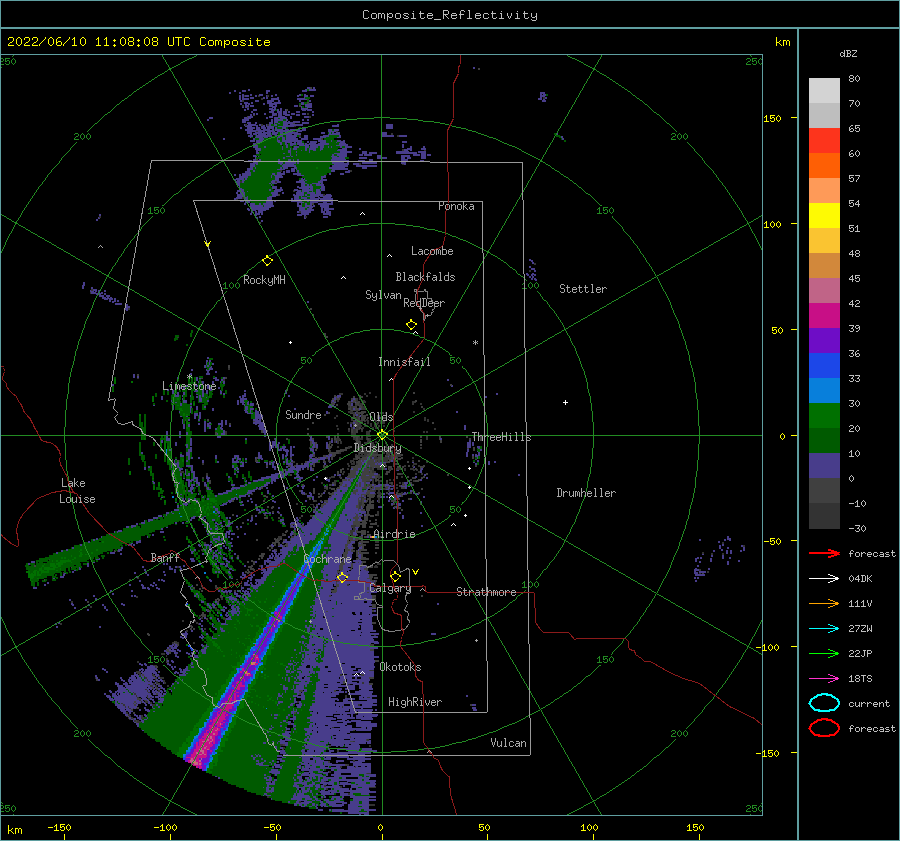Select the bright green 20-30 dBZ swatch

[x=824, y=416]
